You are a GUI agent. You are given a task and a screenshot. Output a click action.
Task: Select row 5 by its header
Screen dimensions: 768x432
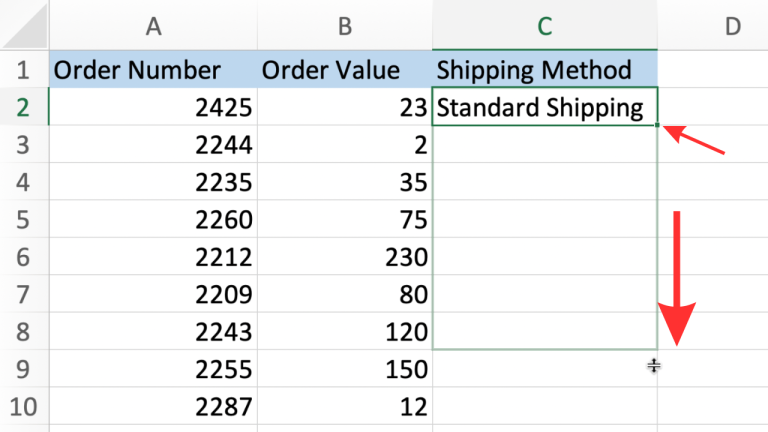tap(24, 220)
